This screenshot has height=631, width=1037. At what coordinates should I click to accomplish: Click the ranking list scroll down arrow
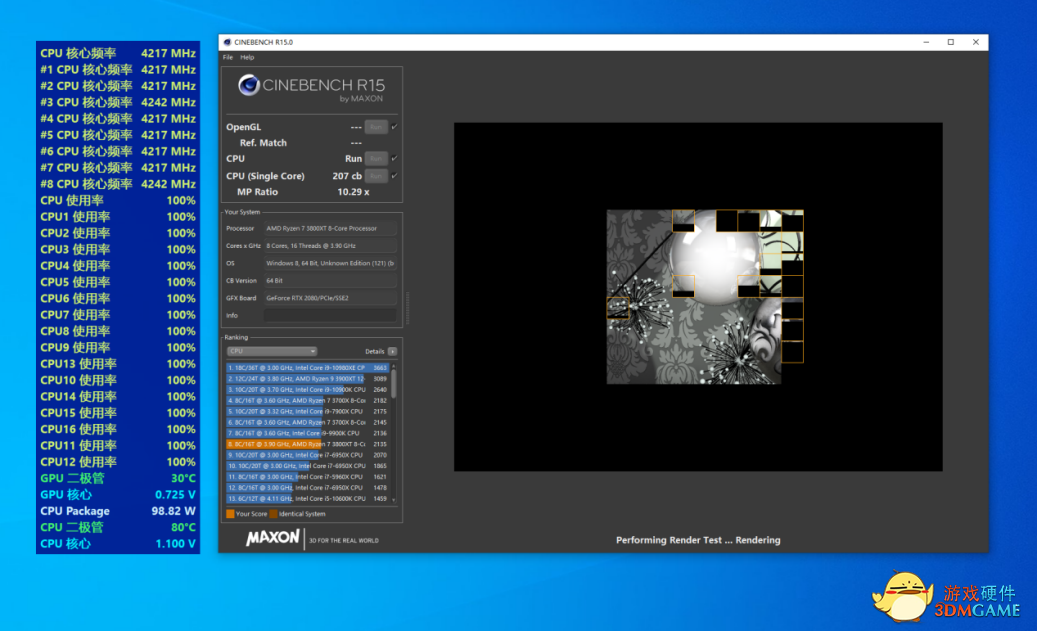click(394, 500)
